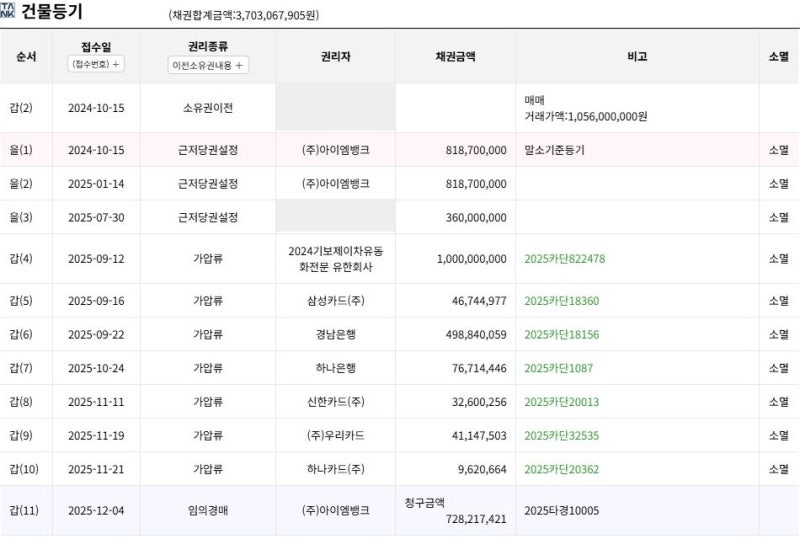This screenshot has height=555, width=800.
Task: Select row order 갑(7)
Action: point(21,368)
